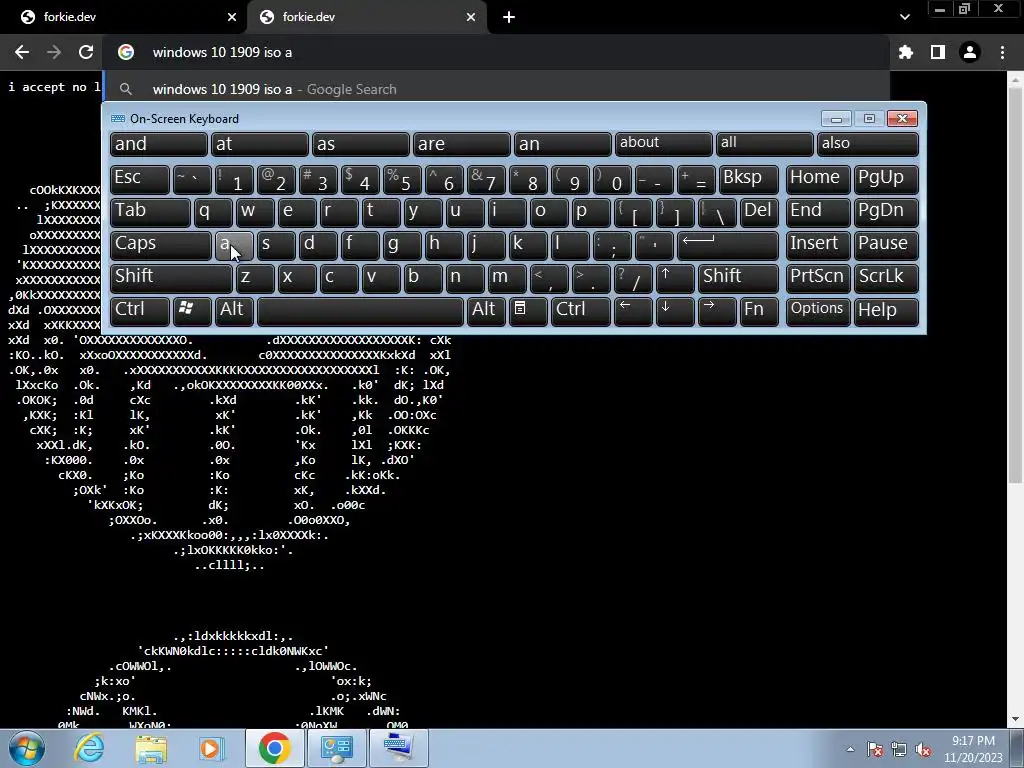The width and height of the screenshot is (1024, 768).
Task: Tap the Insert key
Action: (818, 245)
